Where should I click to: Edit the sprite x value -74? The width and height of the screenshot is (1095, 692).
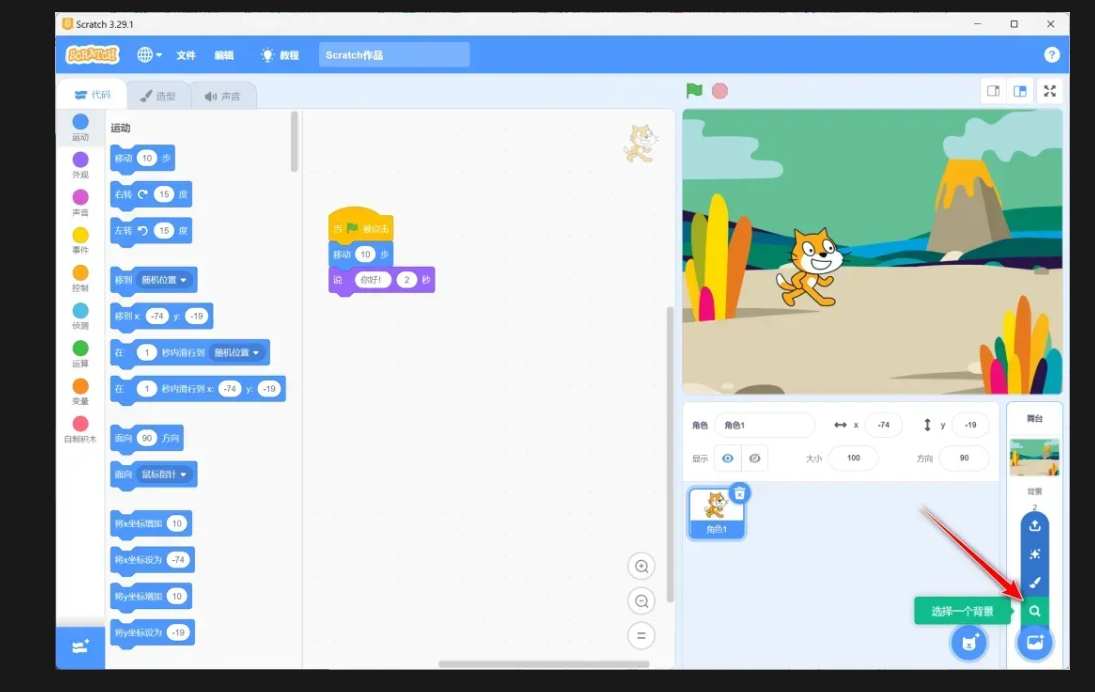click(x=883, y=425)
